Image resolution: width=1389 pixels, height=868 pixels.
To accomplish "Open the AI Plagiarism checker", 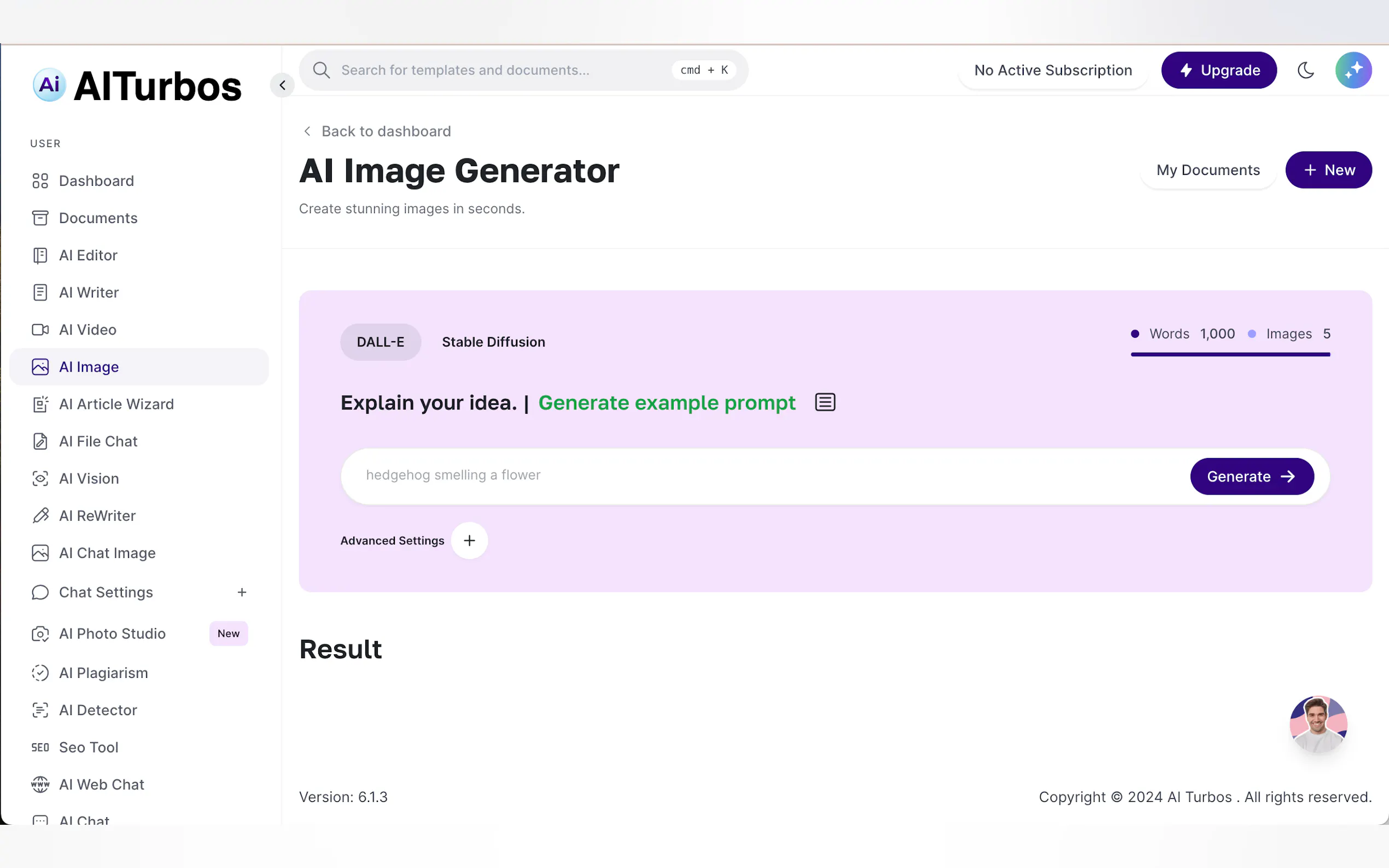I will point(103,673).
